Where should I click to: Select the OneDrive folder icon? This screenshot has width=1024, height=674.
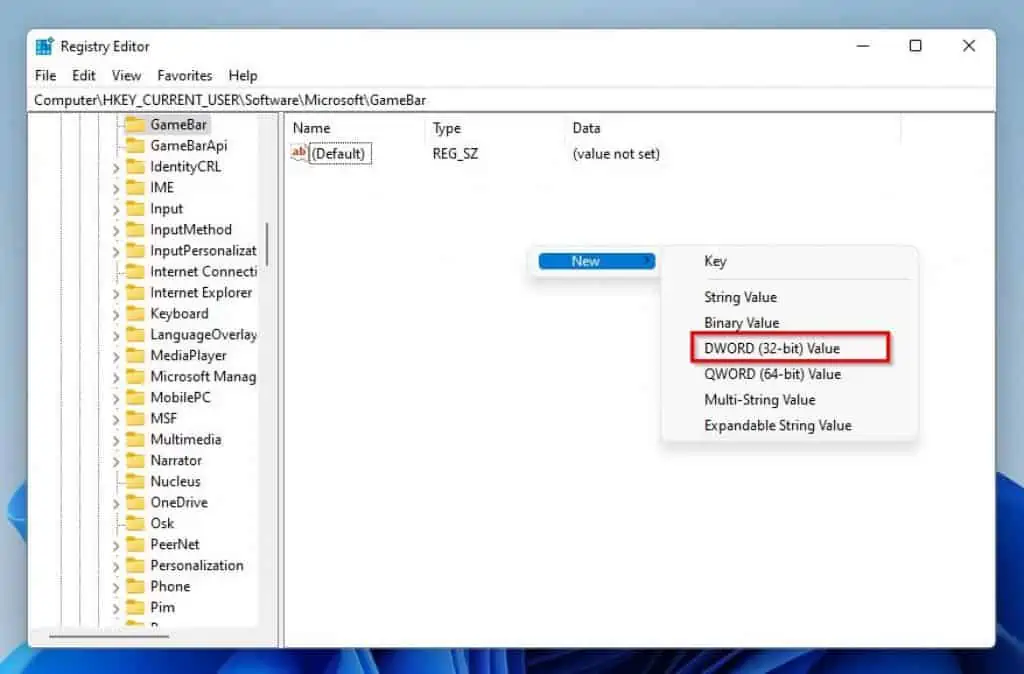pyautogui.click(x=135, y=503)
